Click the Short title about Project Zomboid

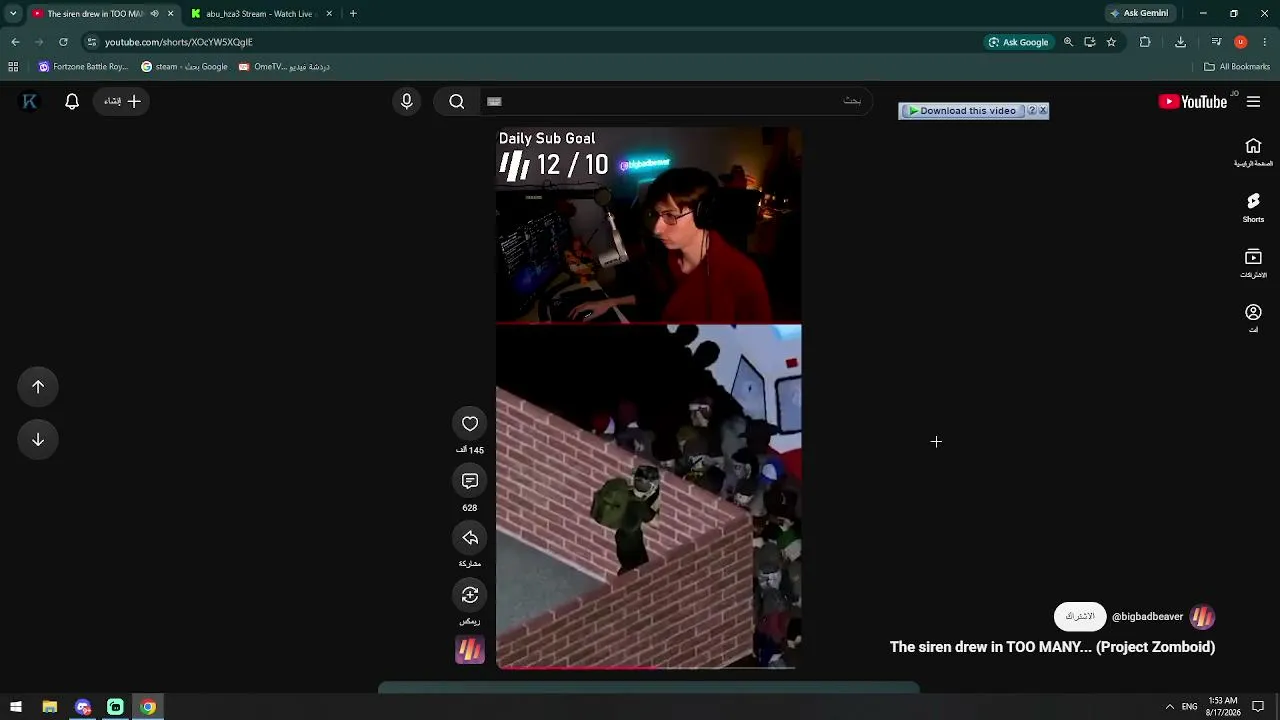click(x=1052, y=647)
